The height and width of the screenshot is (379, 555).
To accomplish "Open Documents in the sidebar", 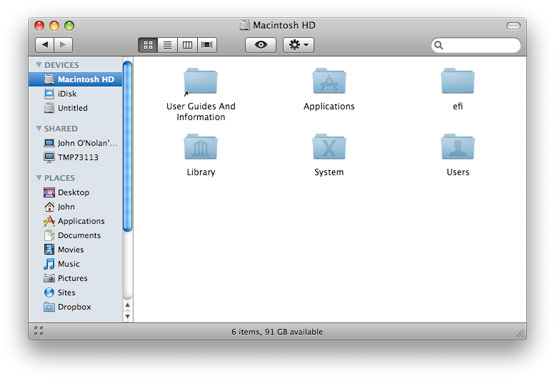I will (75, 235).
